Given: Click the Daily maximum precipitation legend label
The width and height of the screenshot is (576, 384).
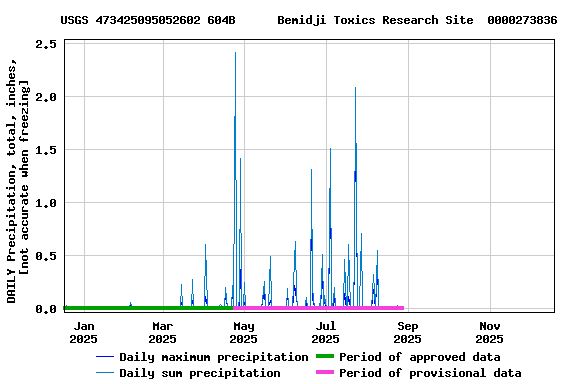Looking at the screenshot, I should point(214,357).
